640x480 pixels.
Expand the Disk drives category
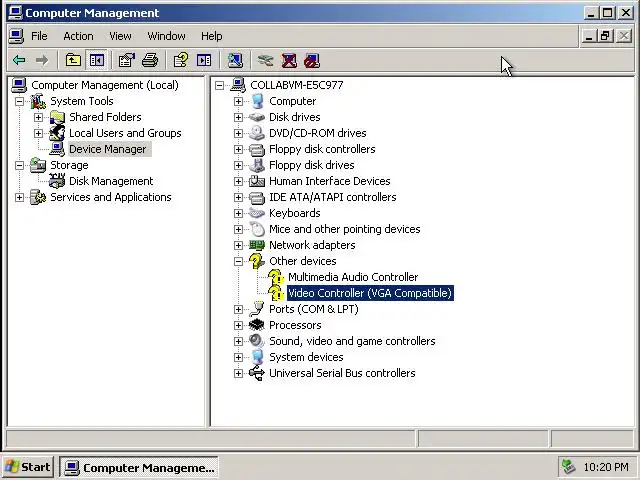[x=238, y=117]
